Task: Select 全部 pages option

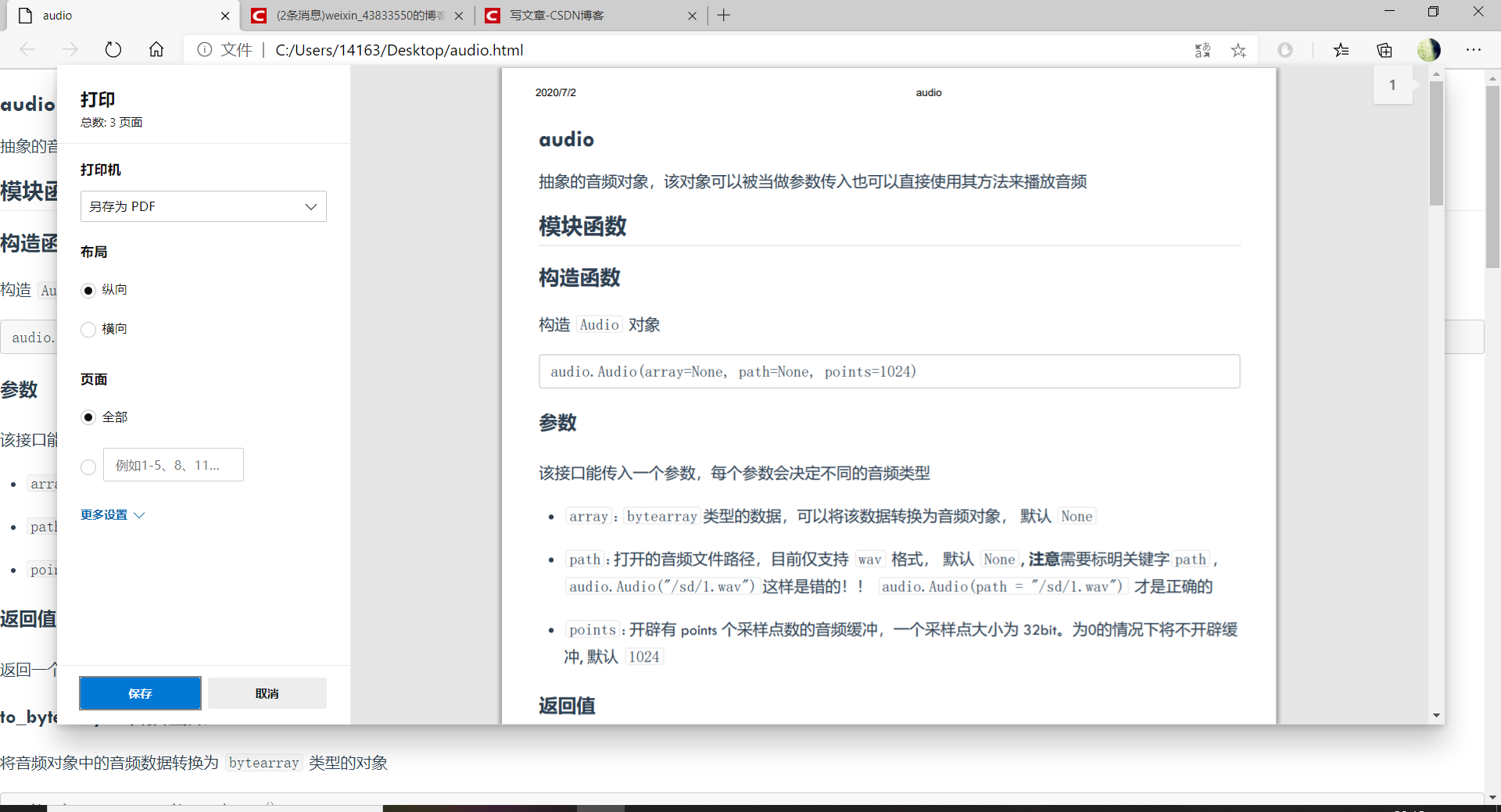Action: [x=88, y=417]
